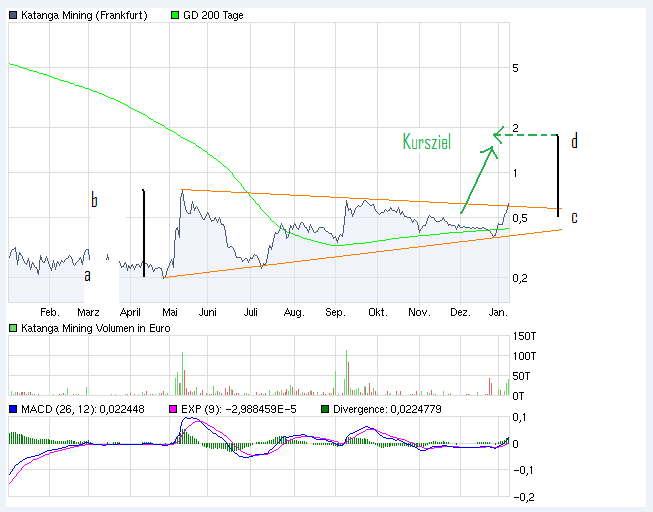Click the MACD axis value '-0,2'
Screen dimensions: 653x512
(524, 497)
